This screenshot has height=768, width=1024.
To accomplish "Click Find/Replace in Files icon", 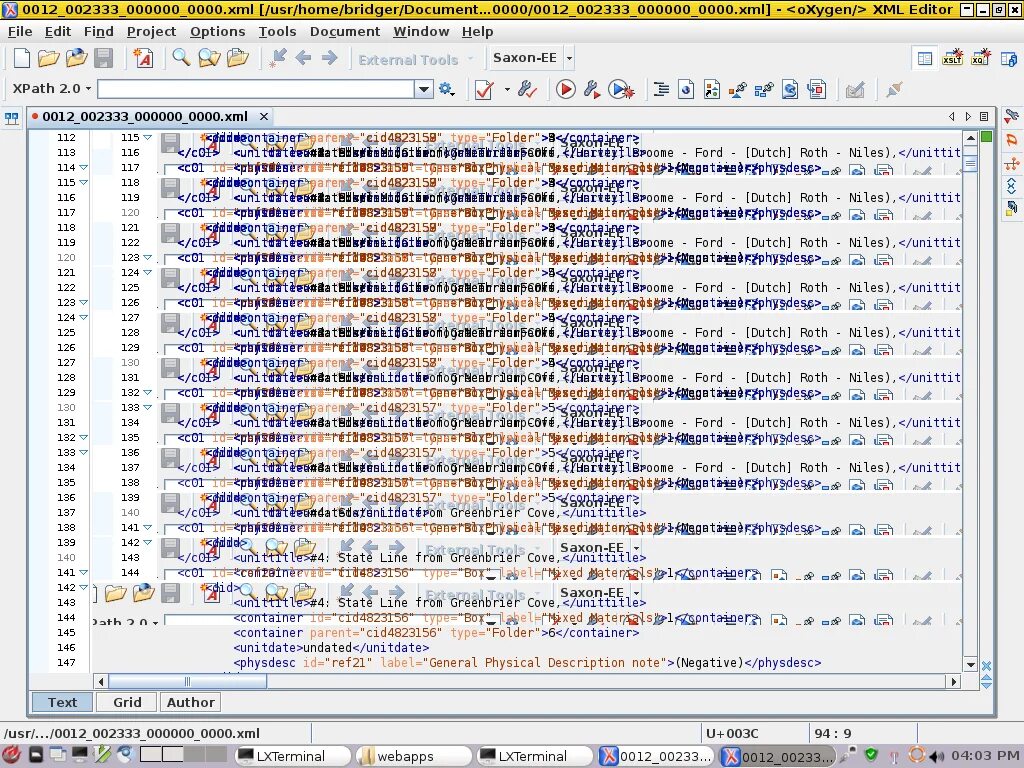I will point(209,58).
